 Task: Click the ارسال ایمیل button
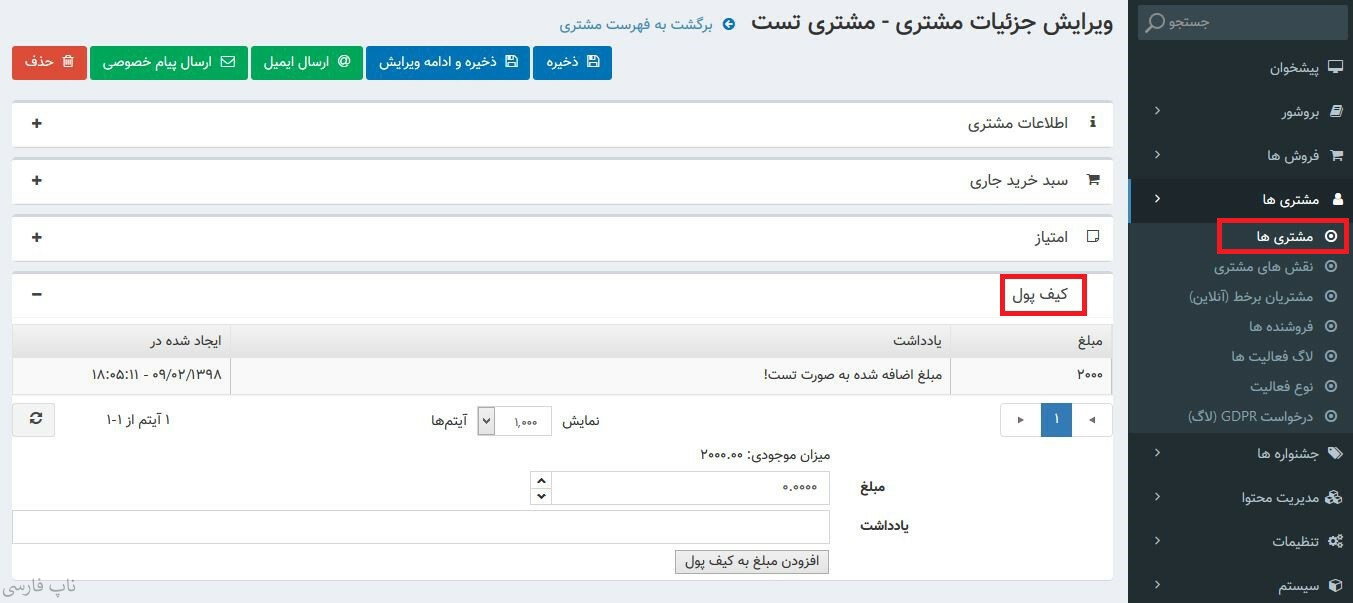(x=306, y=62)
